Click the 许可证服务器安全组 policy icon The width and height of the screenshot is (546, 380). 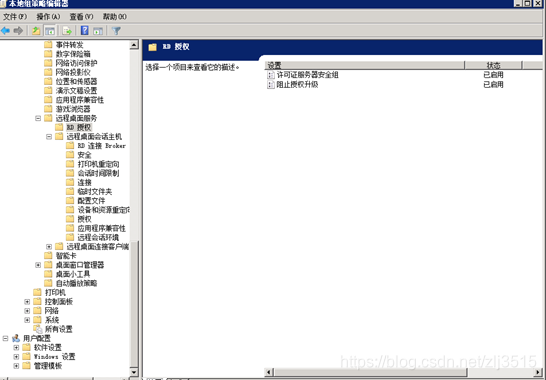(x=271, y=75)
